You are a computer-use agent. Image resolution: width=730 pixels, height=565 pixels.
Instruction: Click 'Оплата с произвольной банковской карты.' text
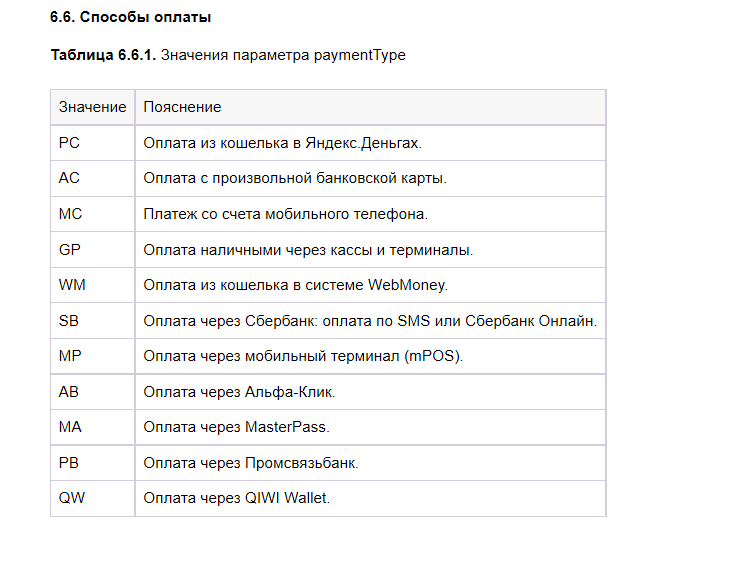coord(294,178)
